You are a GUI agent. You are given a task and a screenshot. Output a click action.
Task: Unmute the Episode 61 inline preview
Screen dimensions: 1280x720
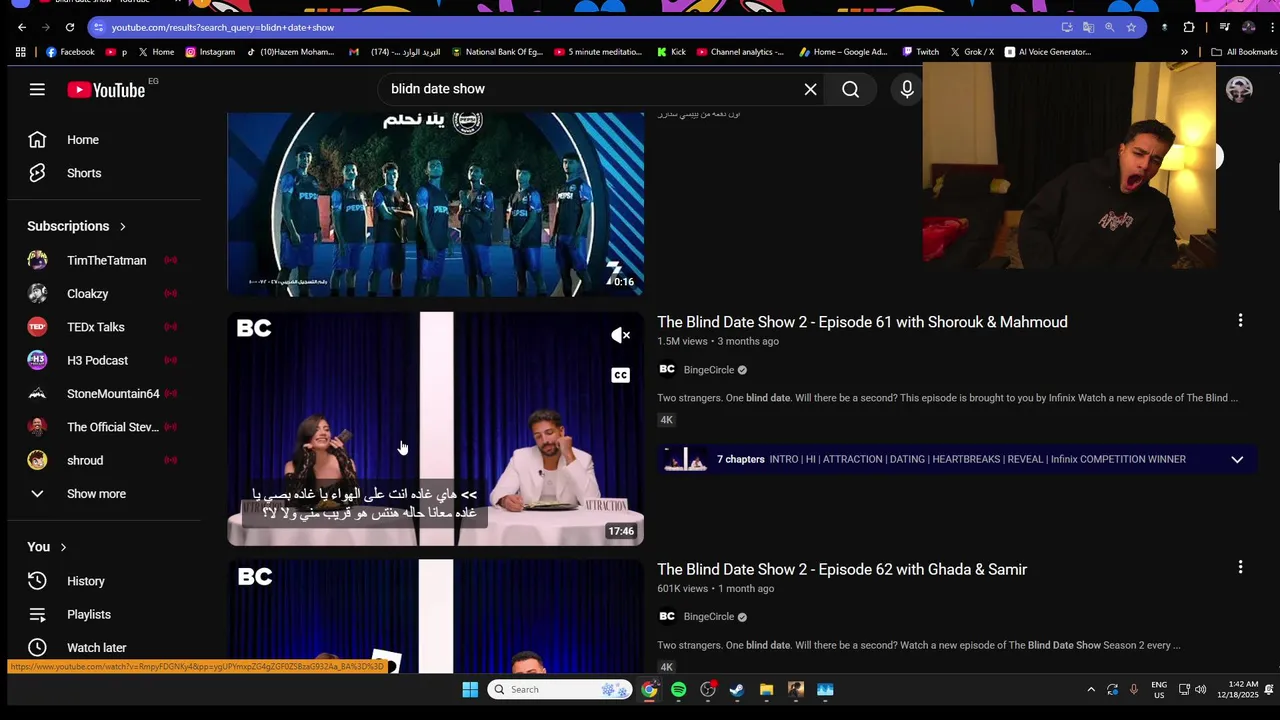pyautogui.click(x=621, y=335)
